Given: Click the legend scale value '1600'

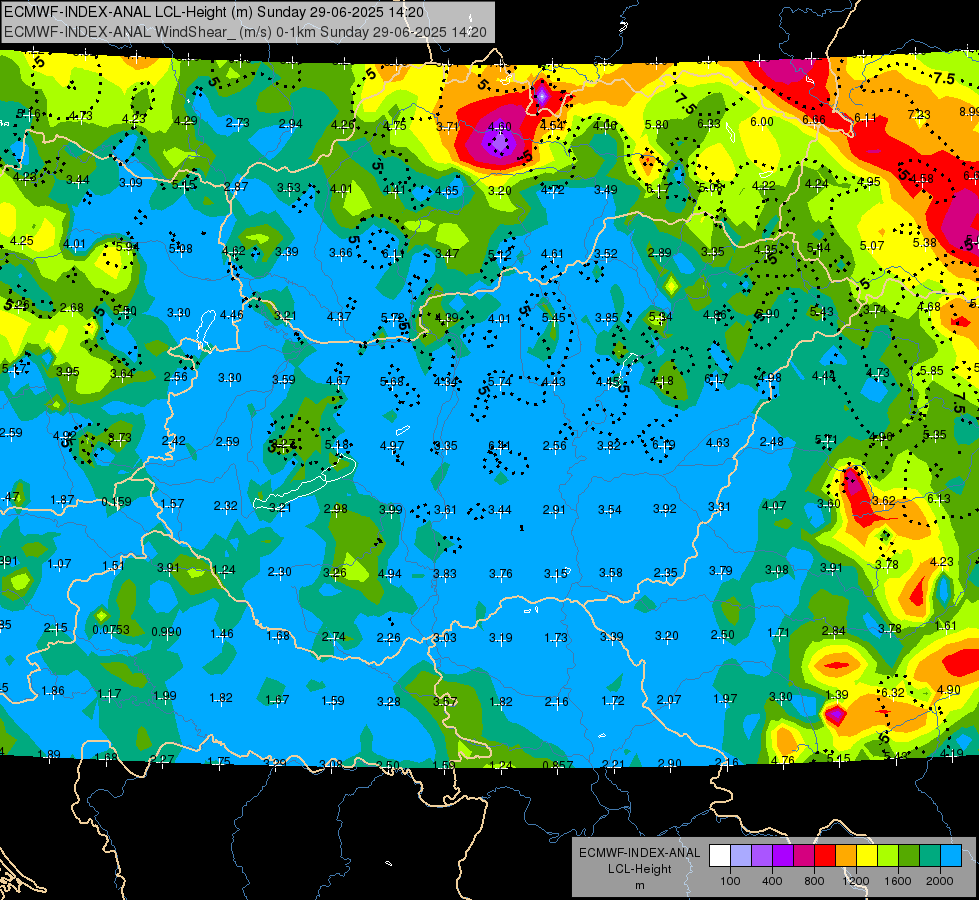Looking at the screenshot, I should click(x=898, y=881).
